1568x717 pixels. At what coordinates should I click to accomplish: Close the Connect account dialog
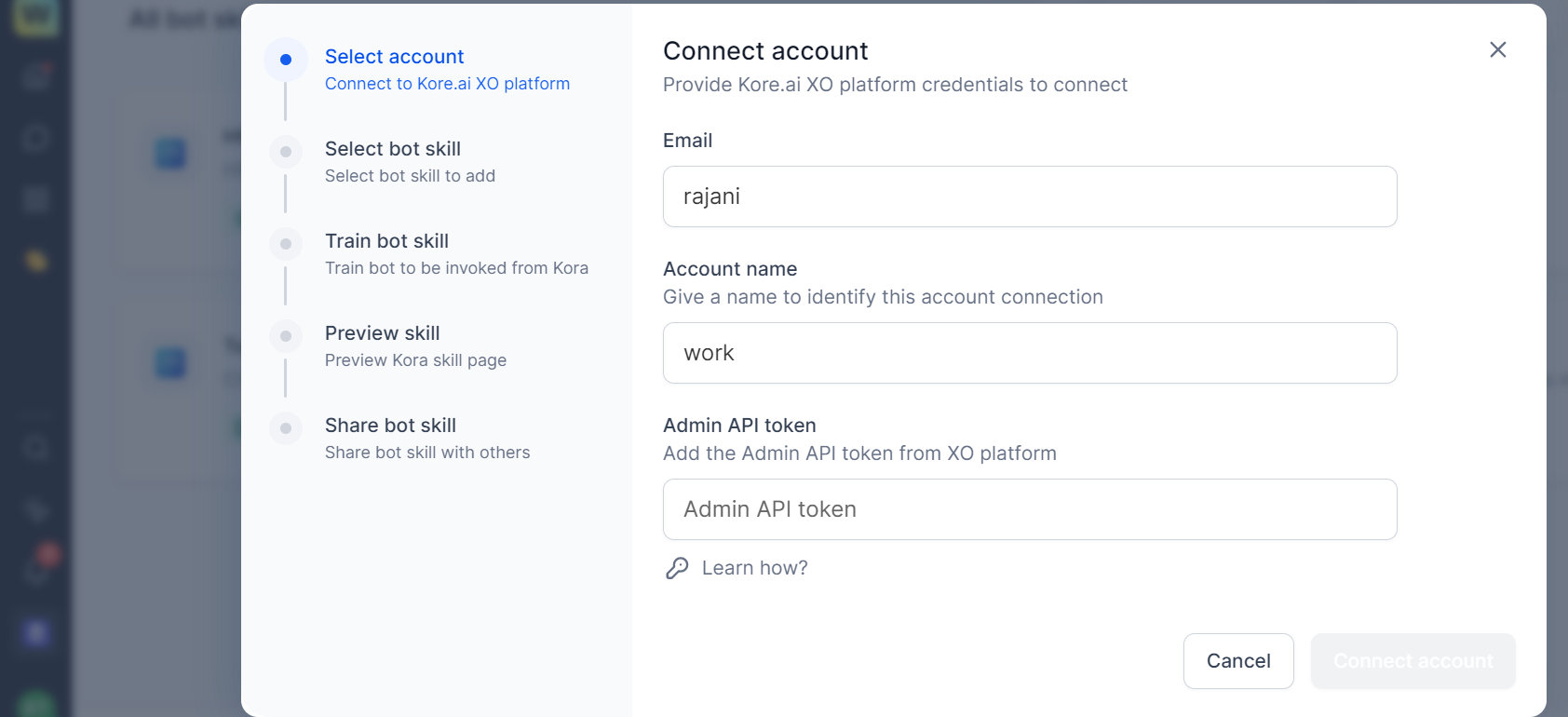pyautogui.click(x=1497, y=50)
